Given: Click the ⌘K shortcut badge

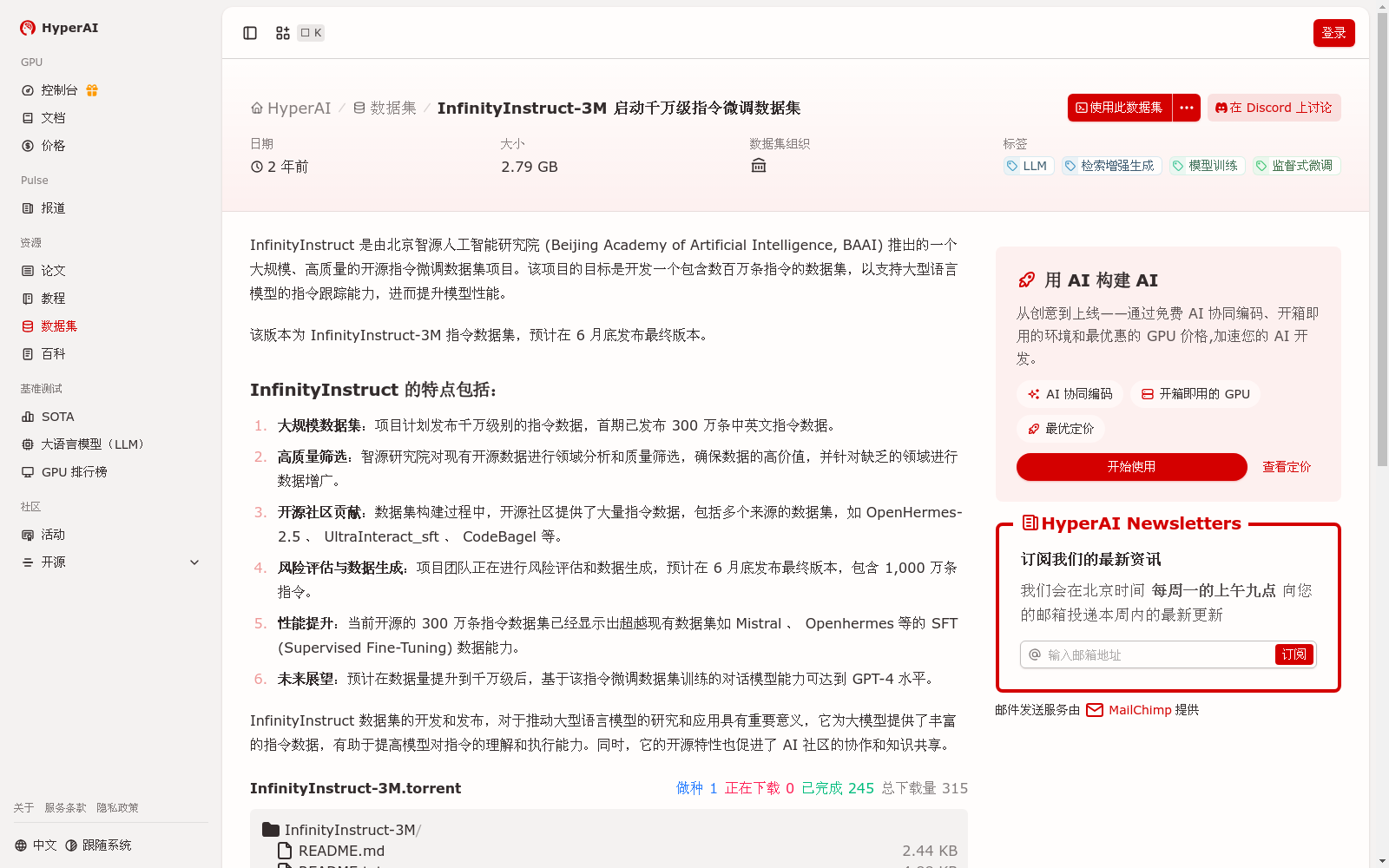Looking at the screenshot, I should (x=311, y=33).
